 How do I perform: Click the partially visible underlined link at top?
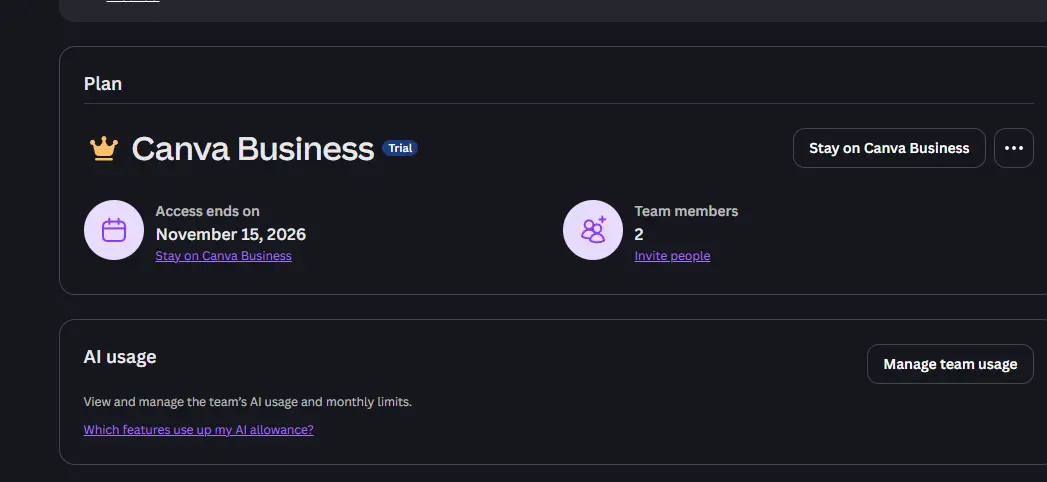133,1
